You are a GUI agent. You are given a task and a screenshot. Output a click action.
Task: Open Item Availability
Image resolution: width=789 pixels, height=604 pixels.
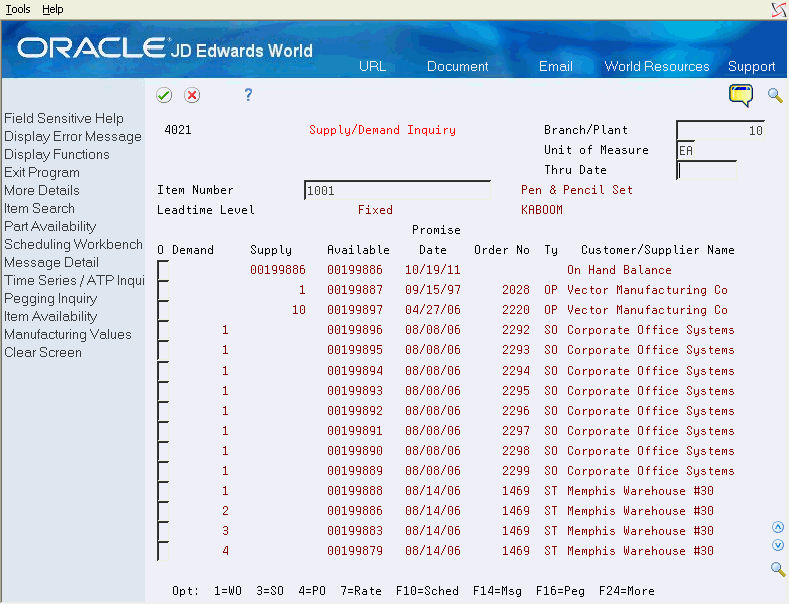pos(51,317)
